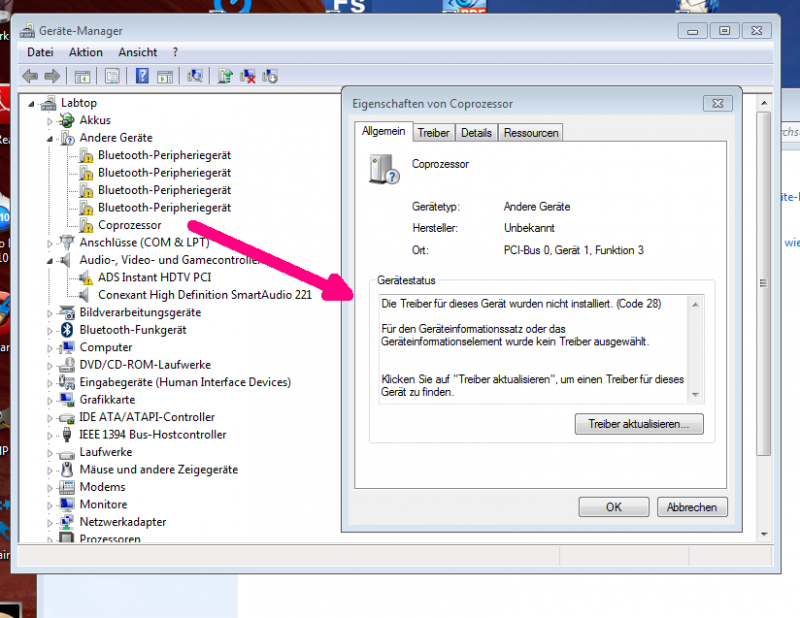Click the blue question mark Help toolbar icon
Viewport: 800px width, 618px height.
[x=142, y=76]
